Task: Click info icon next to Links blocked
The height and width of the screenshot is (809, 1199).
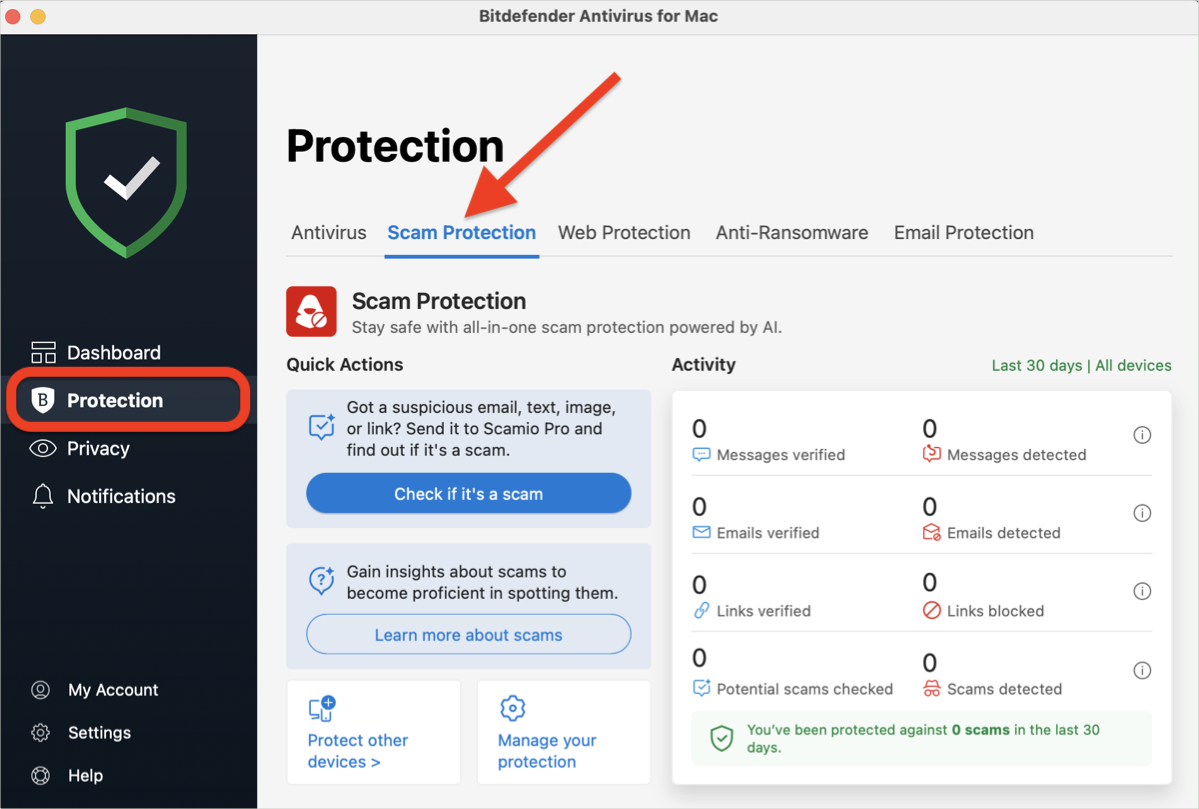Action: pyautogui.click(x=1142, y=591)
